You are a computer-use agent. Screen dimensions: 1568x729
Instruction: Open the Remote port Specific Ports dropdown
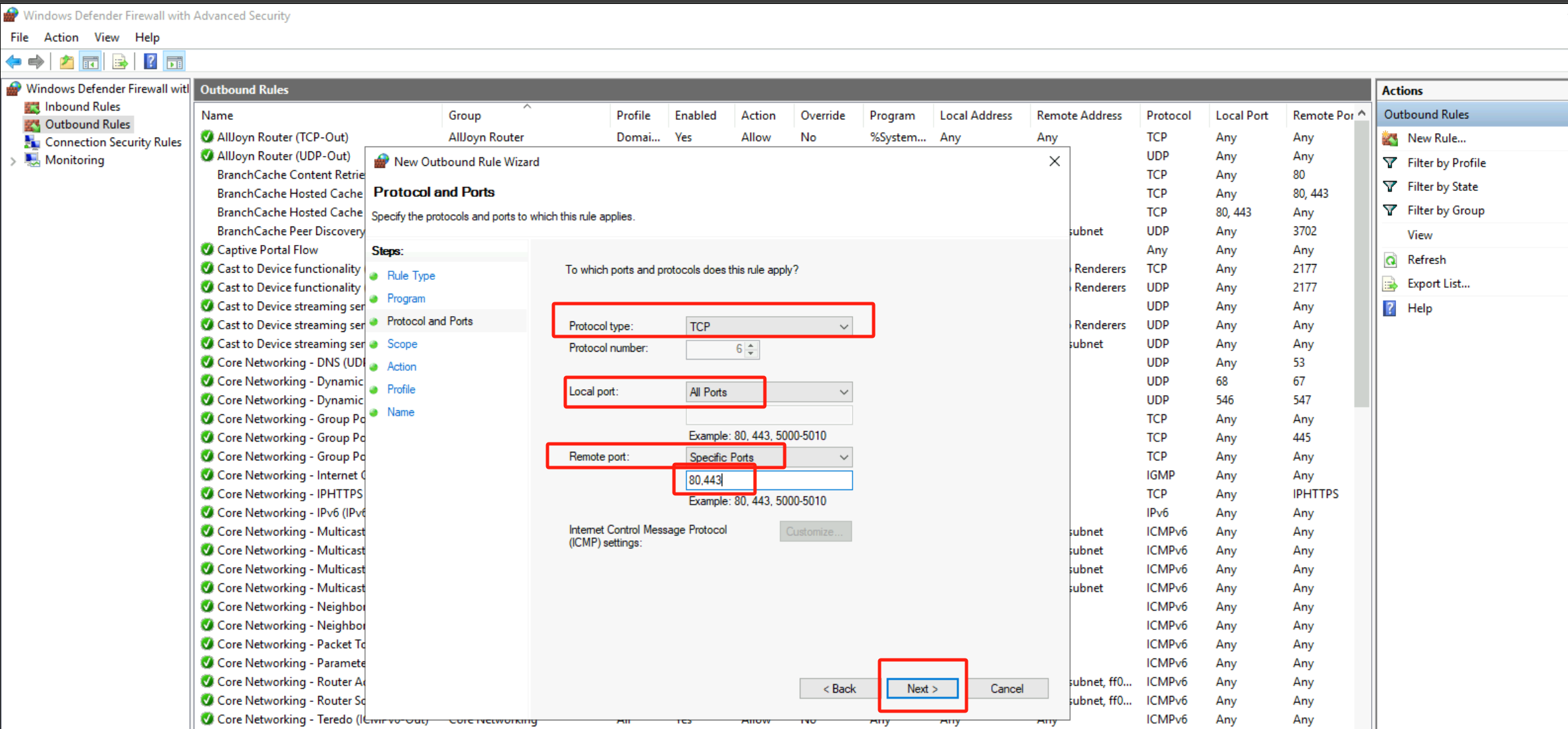point(768,457)
